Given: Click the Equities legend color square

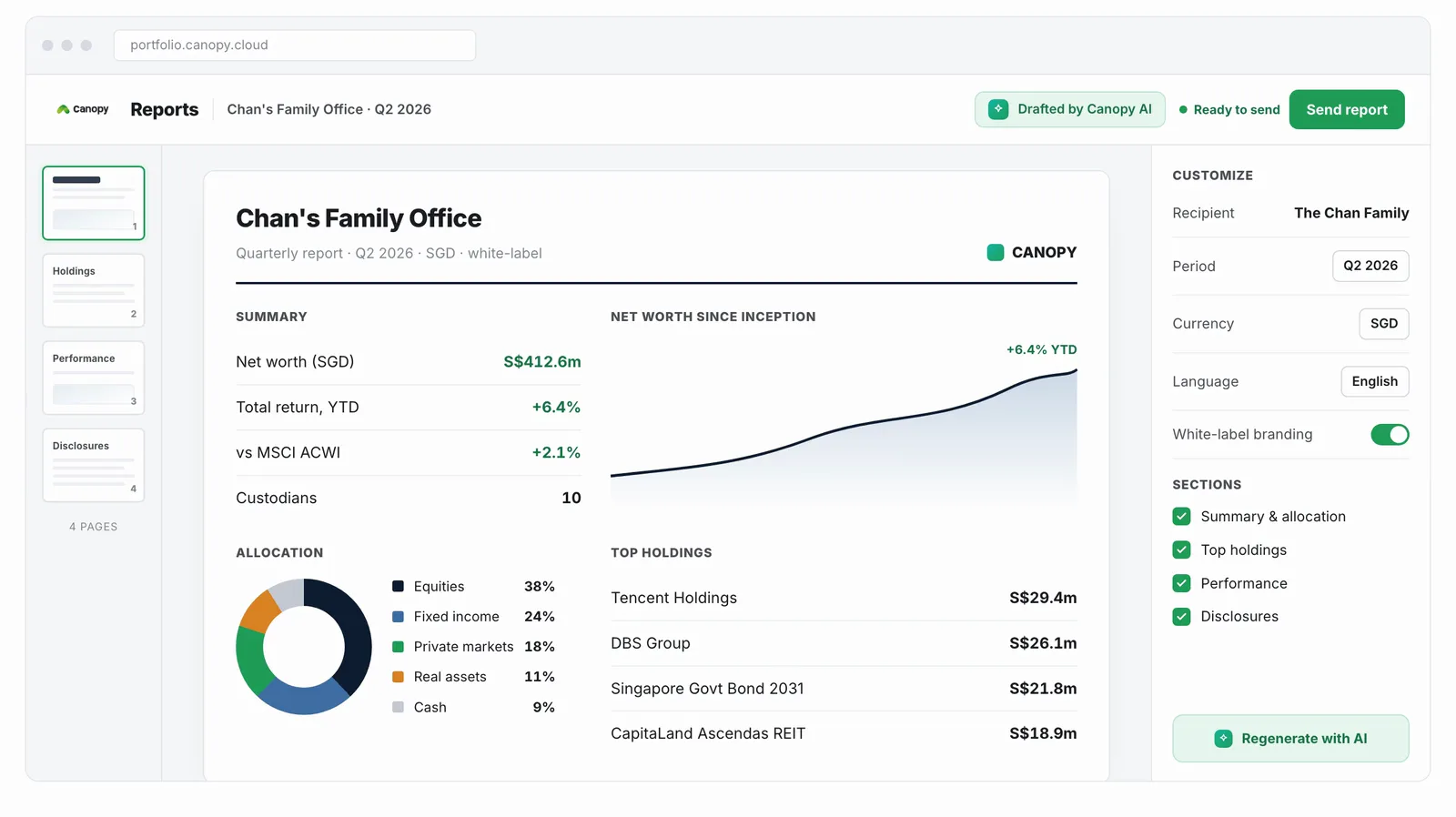Looking at the screenshot, I should (398, 587).
